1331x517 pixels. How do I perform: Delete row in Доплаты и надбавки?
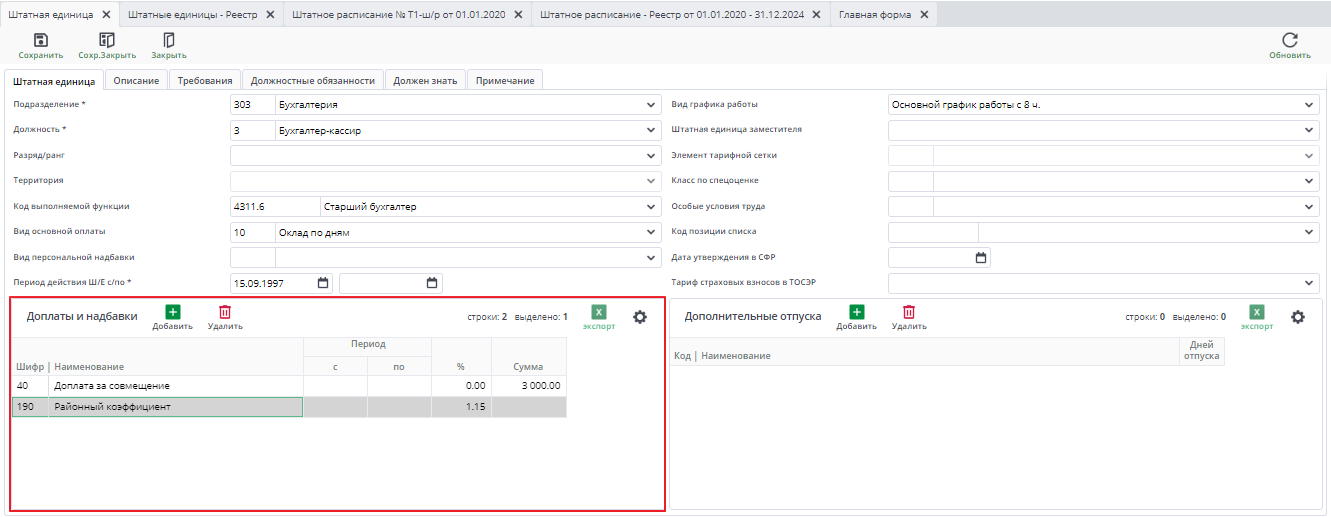click(225, 313)
